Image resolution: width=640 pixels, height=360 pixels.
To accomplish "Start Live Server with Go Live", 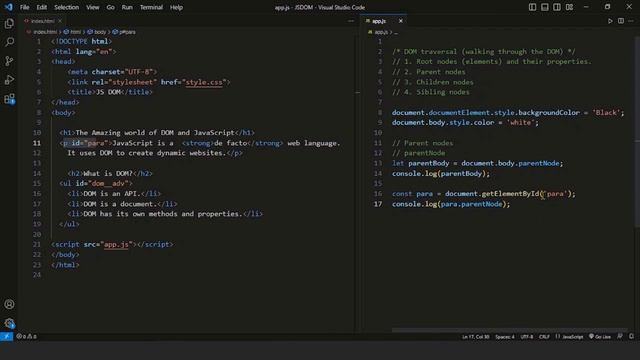I will pyautogui.click(x=600, y=337).
